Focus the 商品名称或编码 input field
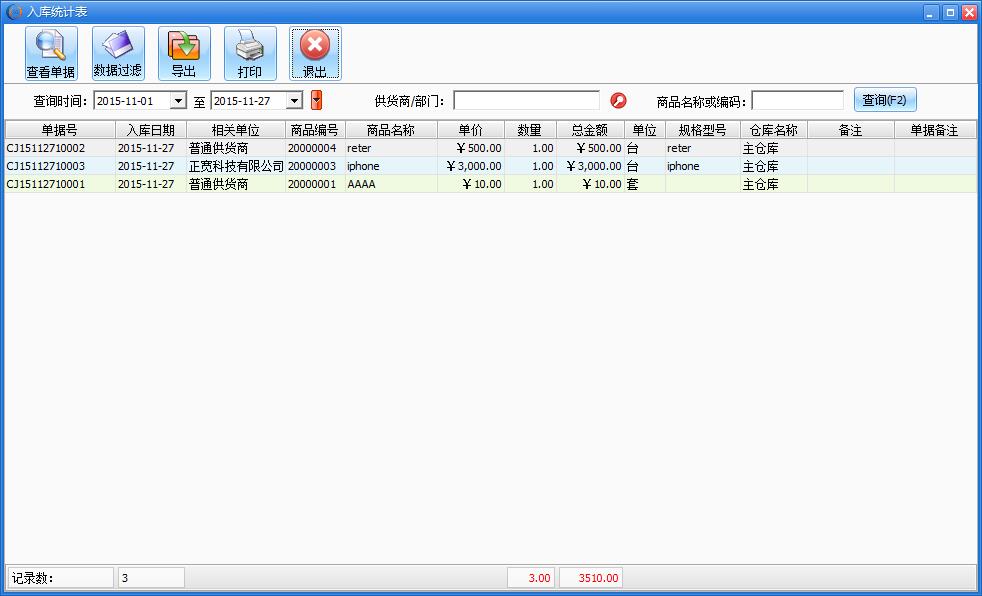This screenshot has height=596, width=982. pos(797,101)
